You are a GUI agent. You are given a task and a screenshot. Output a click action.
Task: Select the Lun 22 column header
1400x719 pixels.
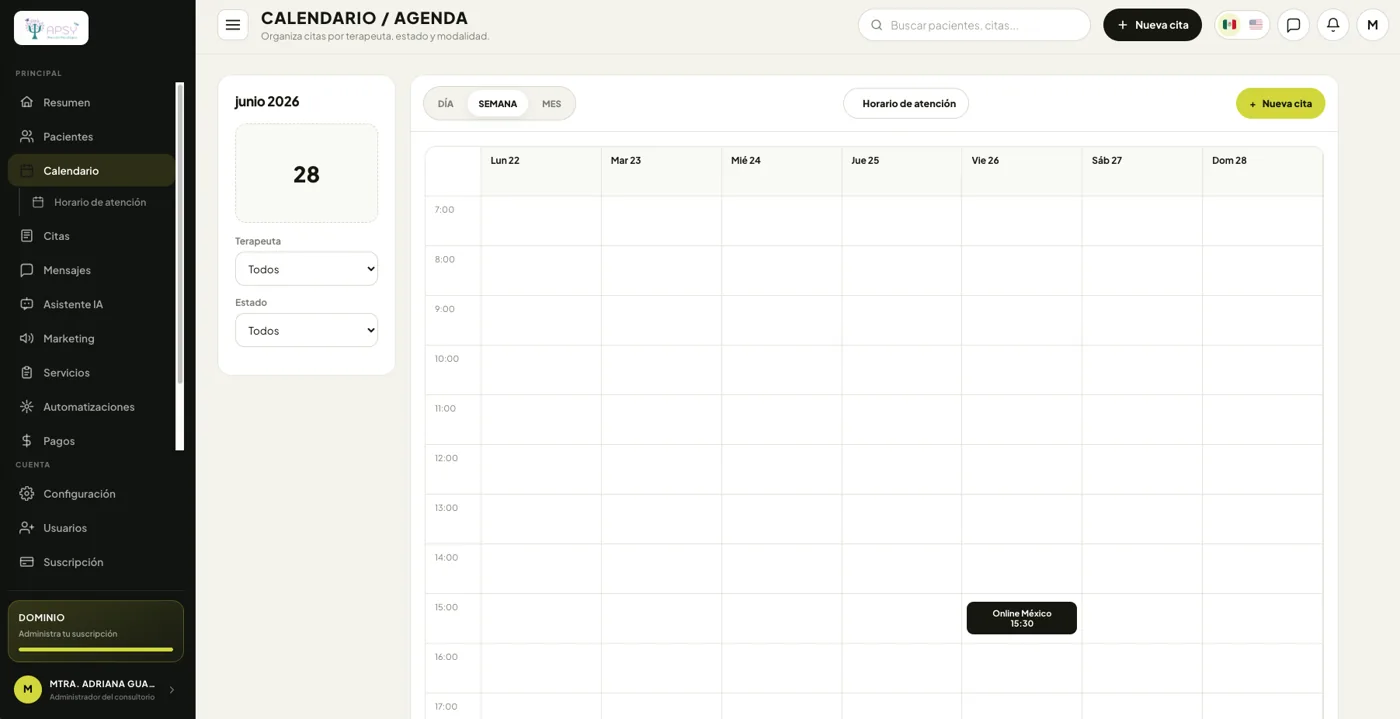[x=540, y=171]
